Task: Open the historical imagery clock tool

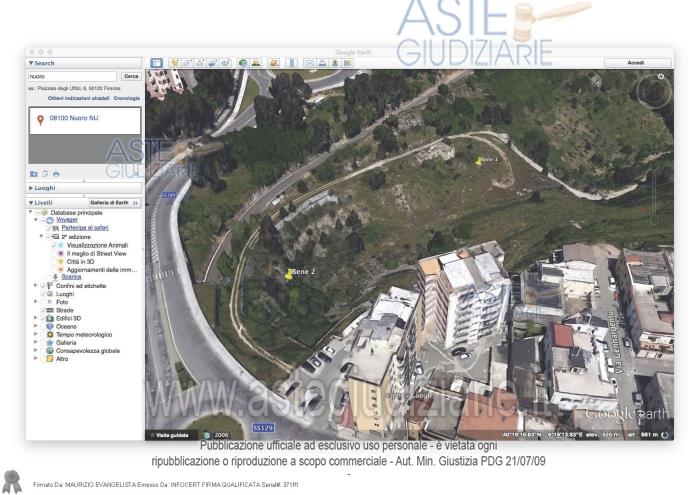Action: click(x=243, y=63)
